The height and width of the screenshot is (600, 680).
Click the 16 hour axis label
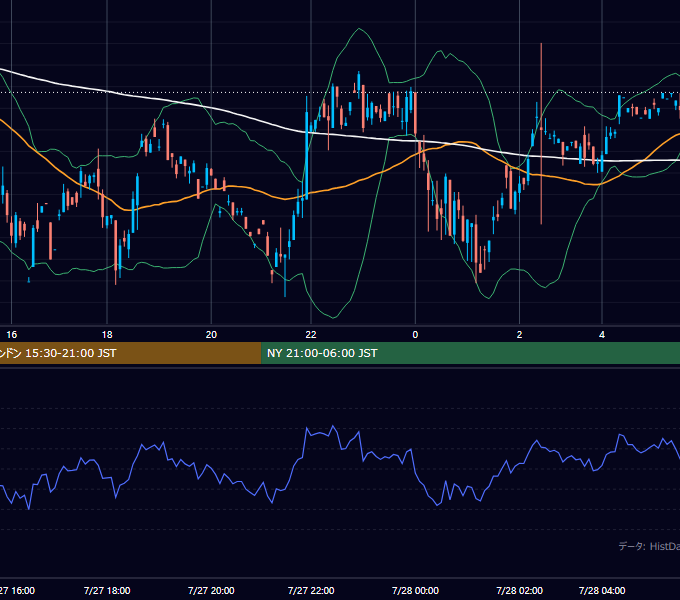[12, 335]
